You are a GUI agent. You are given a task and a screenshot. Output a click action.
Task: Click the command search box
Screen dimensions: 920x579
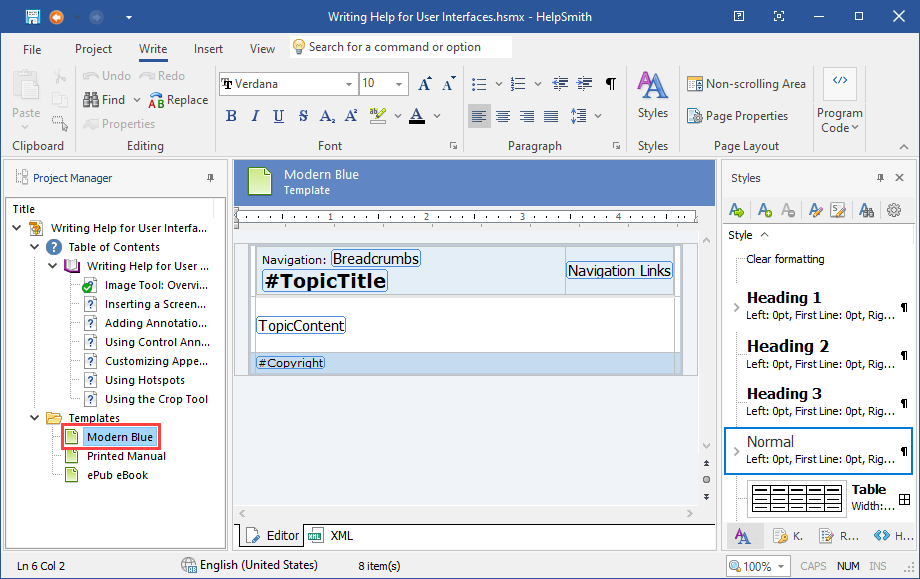(400, 47)
